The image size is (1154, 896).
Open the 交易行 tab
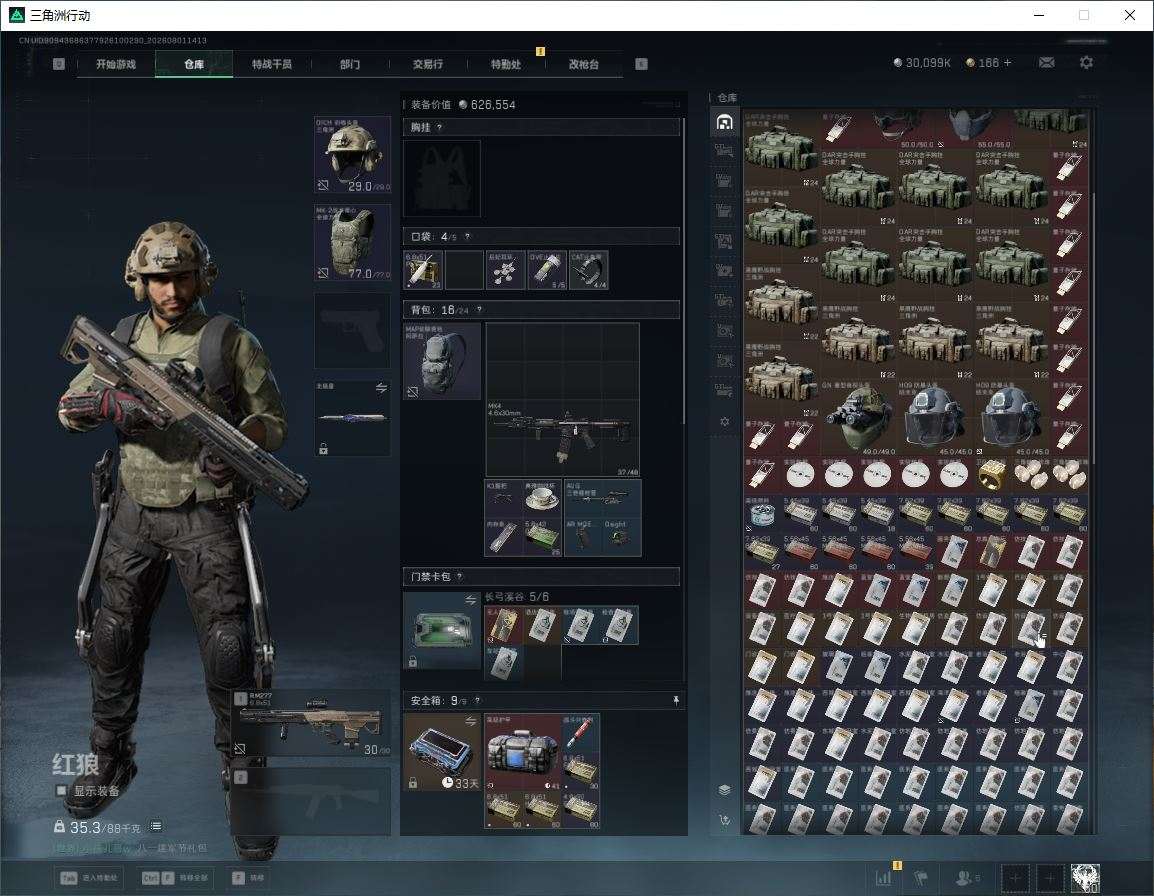[x=428, y=64]
